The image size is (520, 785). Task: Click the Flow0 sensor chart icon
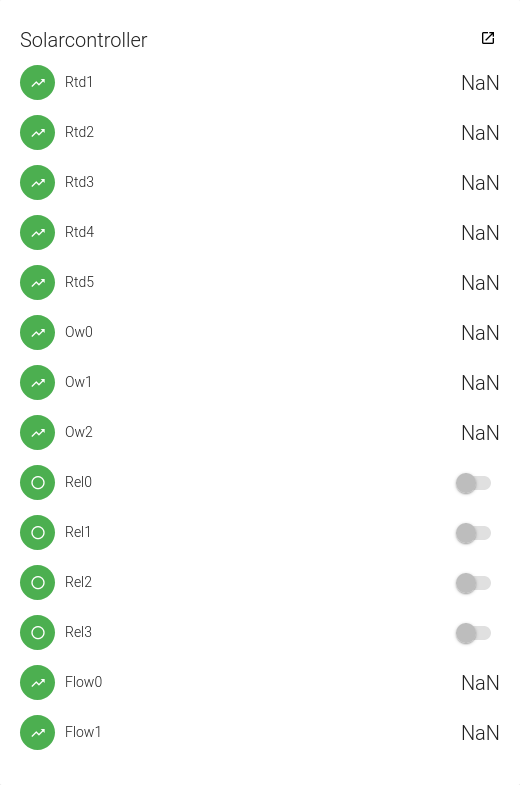pos(38,683)
